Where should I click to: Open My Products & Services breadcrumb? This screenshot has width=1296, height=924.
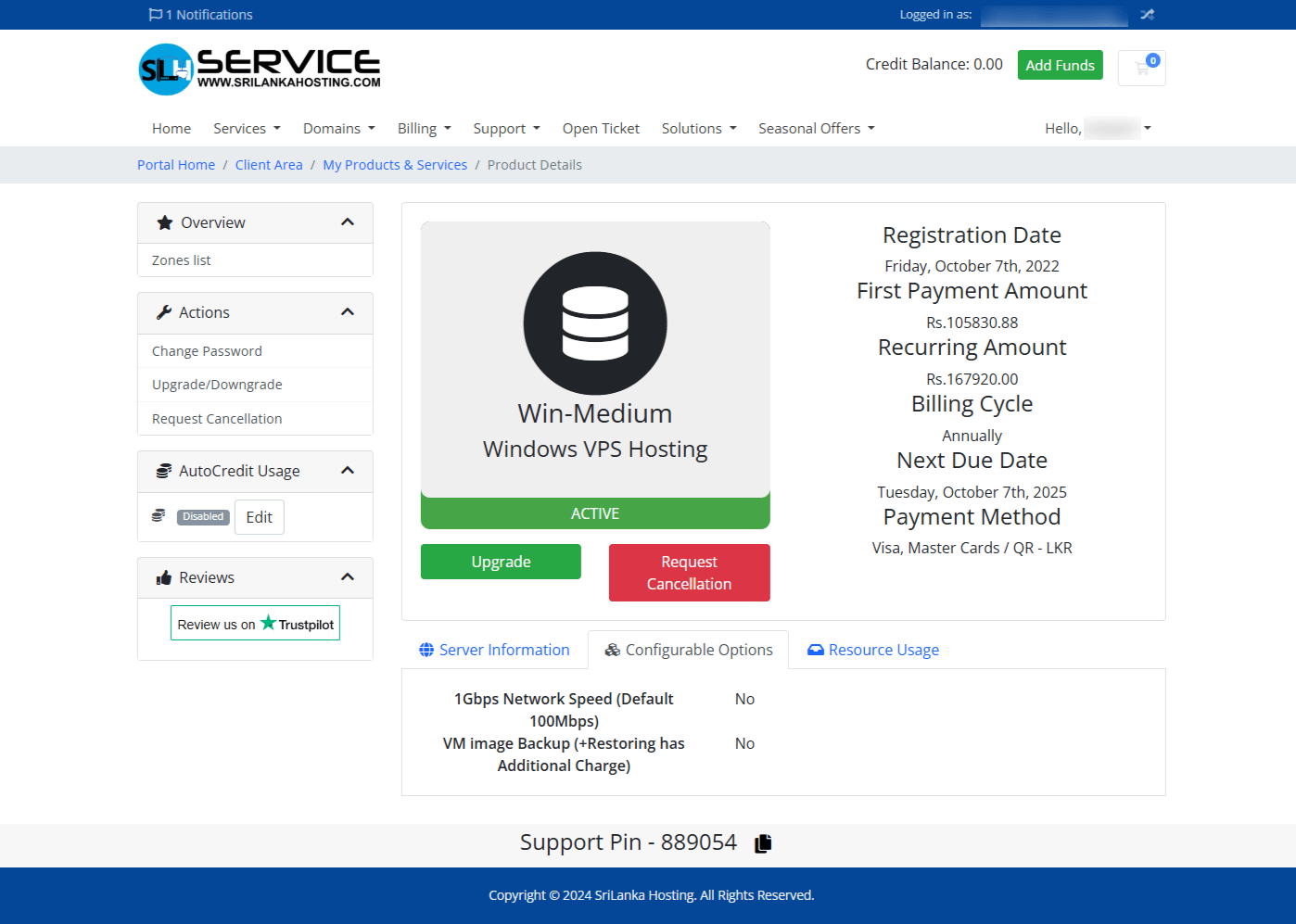click(395, 165)
